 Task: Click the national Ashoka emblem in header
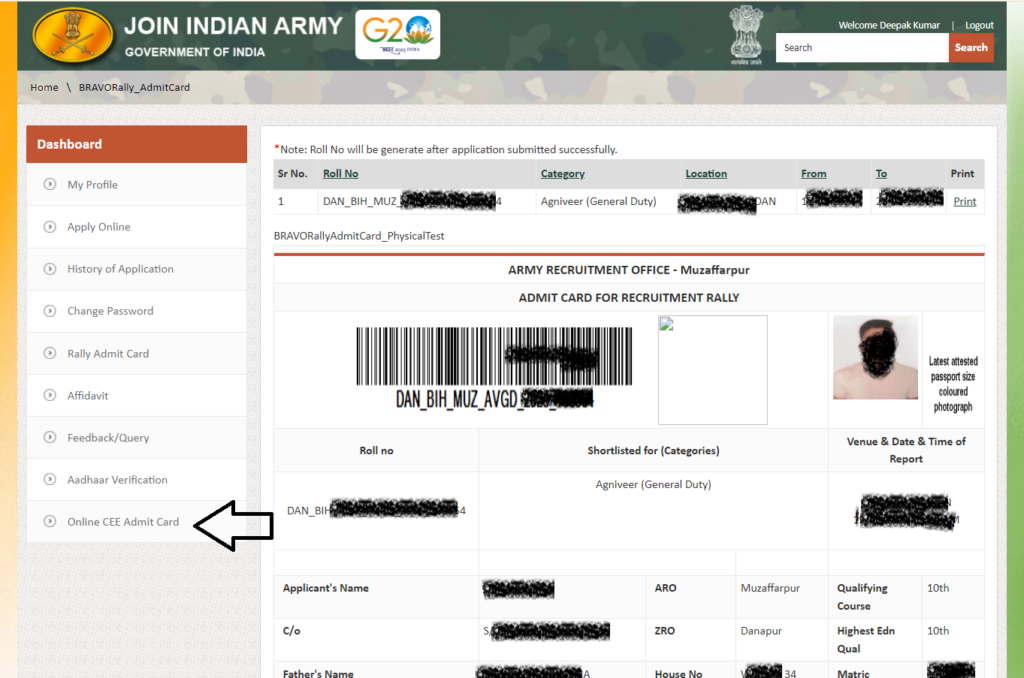point(746,35)
